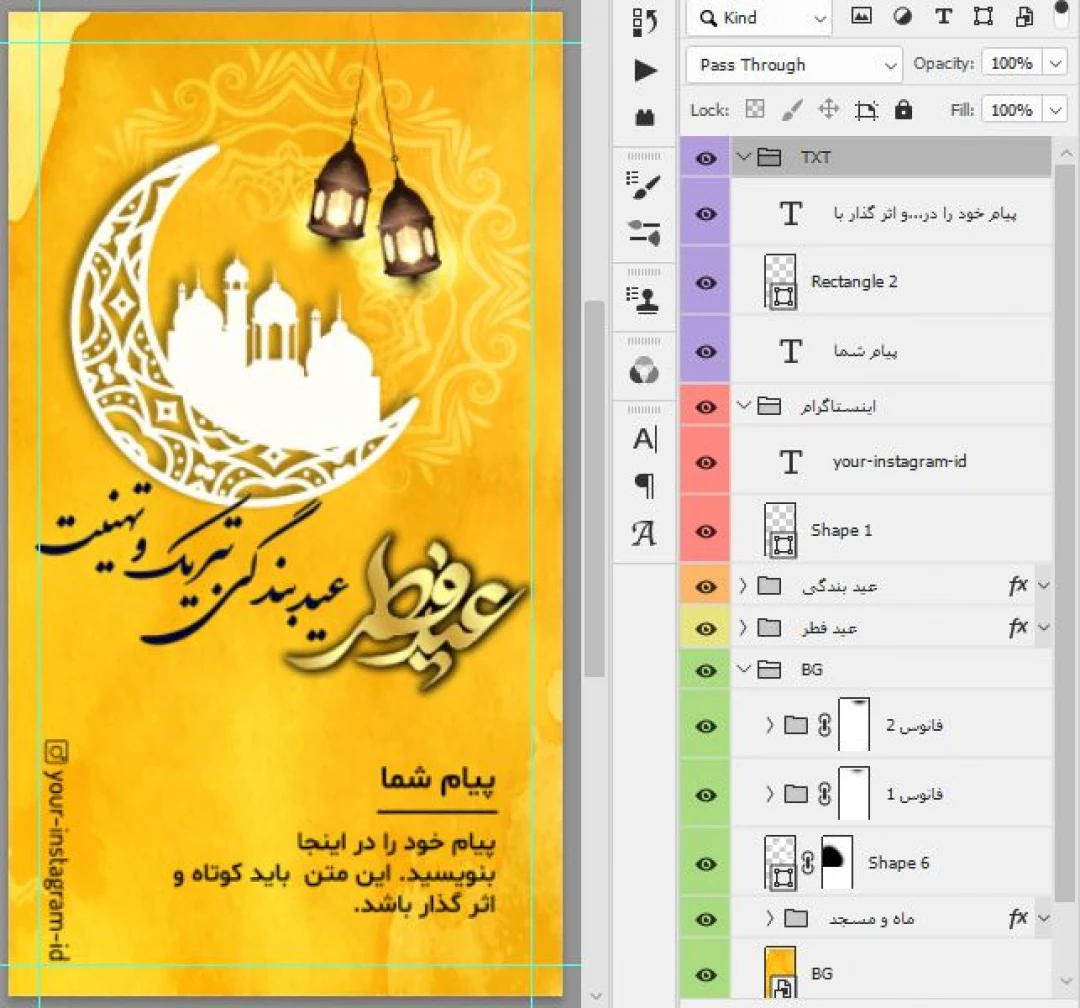
Task: Open the Glyphs panel icon
Action: point(645,534)
